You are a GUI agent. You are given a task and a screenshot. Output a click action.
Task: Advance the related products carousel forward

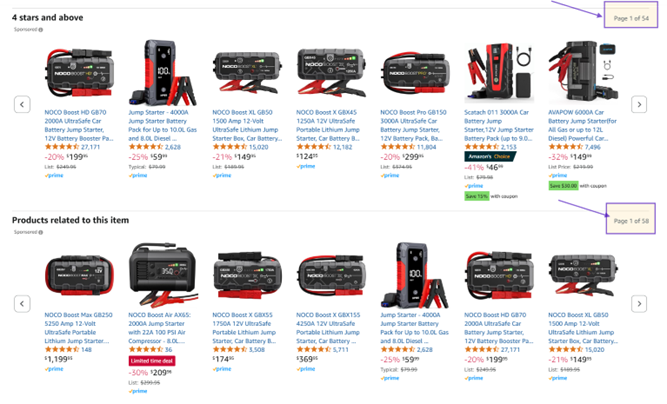tap(638, 304)
